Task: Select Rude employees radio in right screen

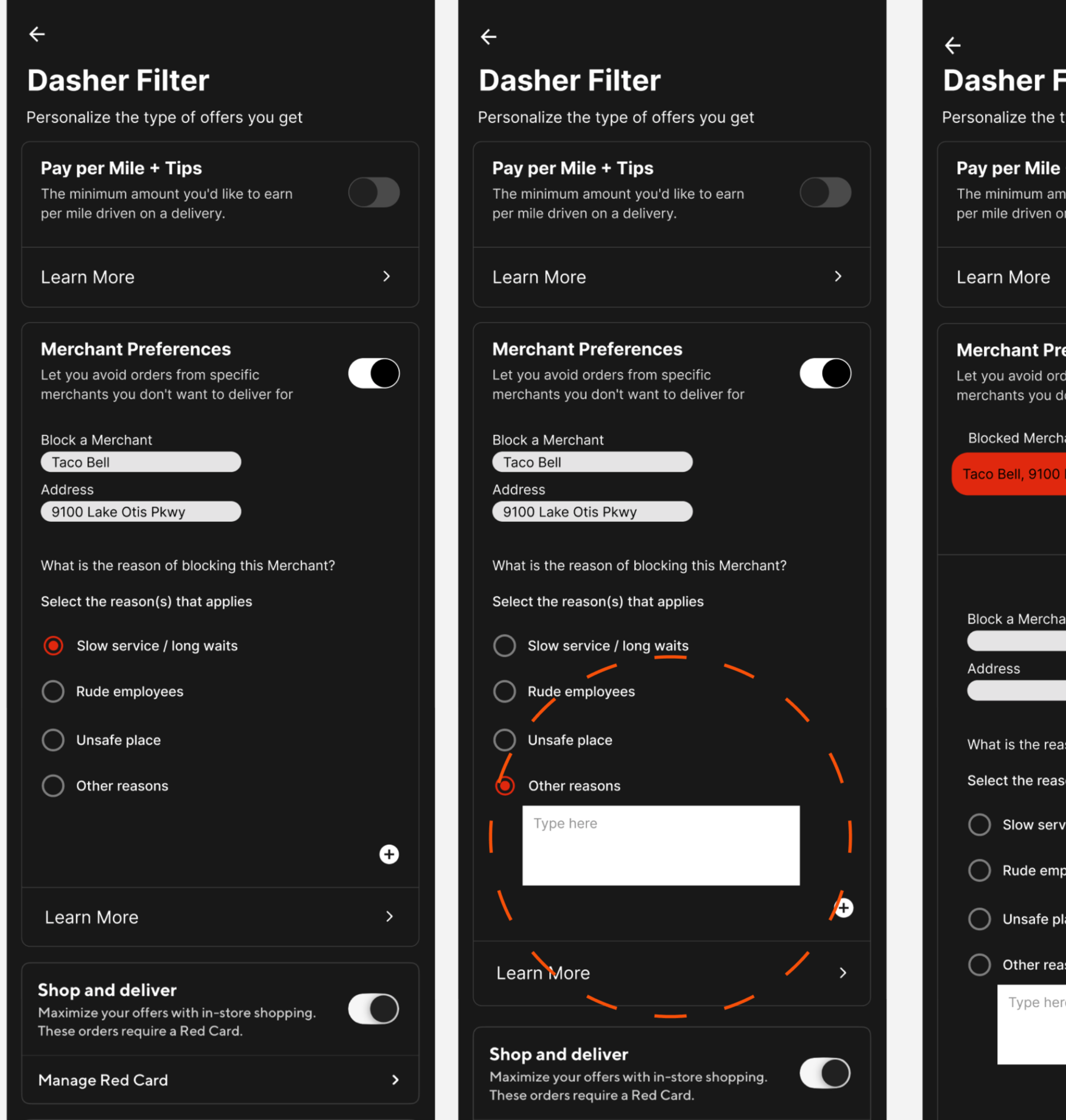Action: coord(980,870)
